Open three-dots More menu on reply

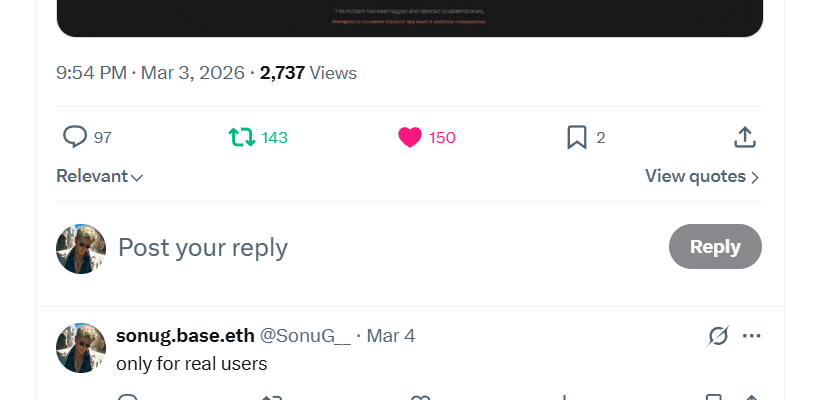[751, 336]
